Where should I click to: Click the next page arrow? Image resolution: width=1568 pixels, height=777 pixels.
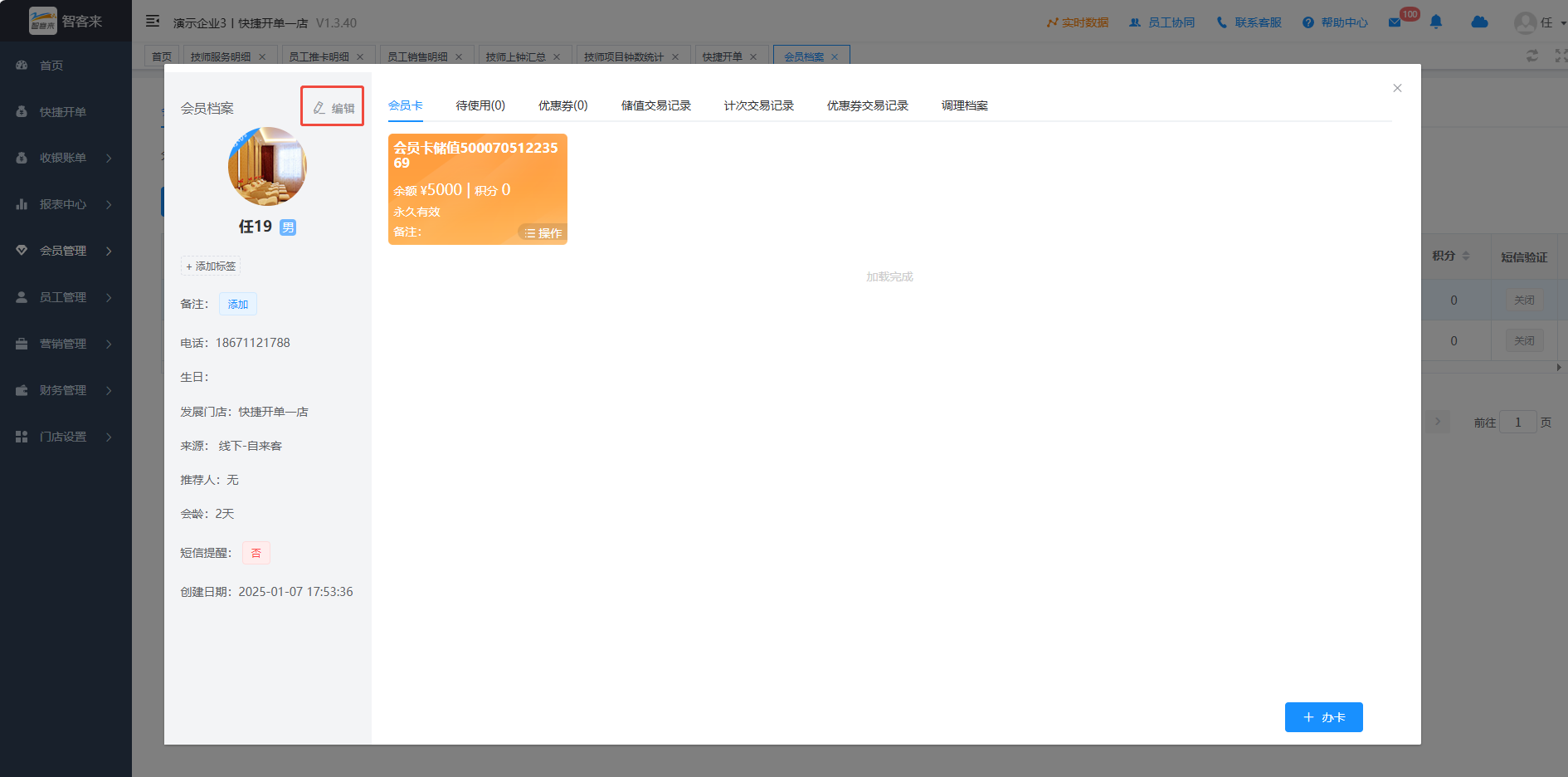1439,422
